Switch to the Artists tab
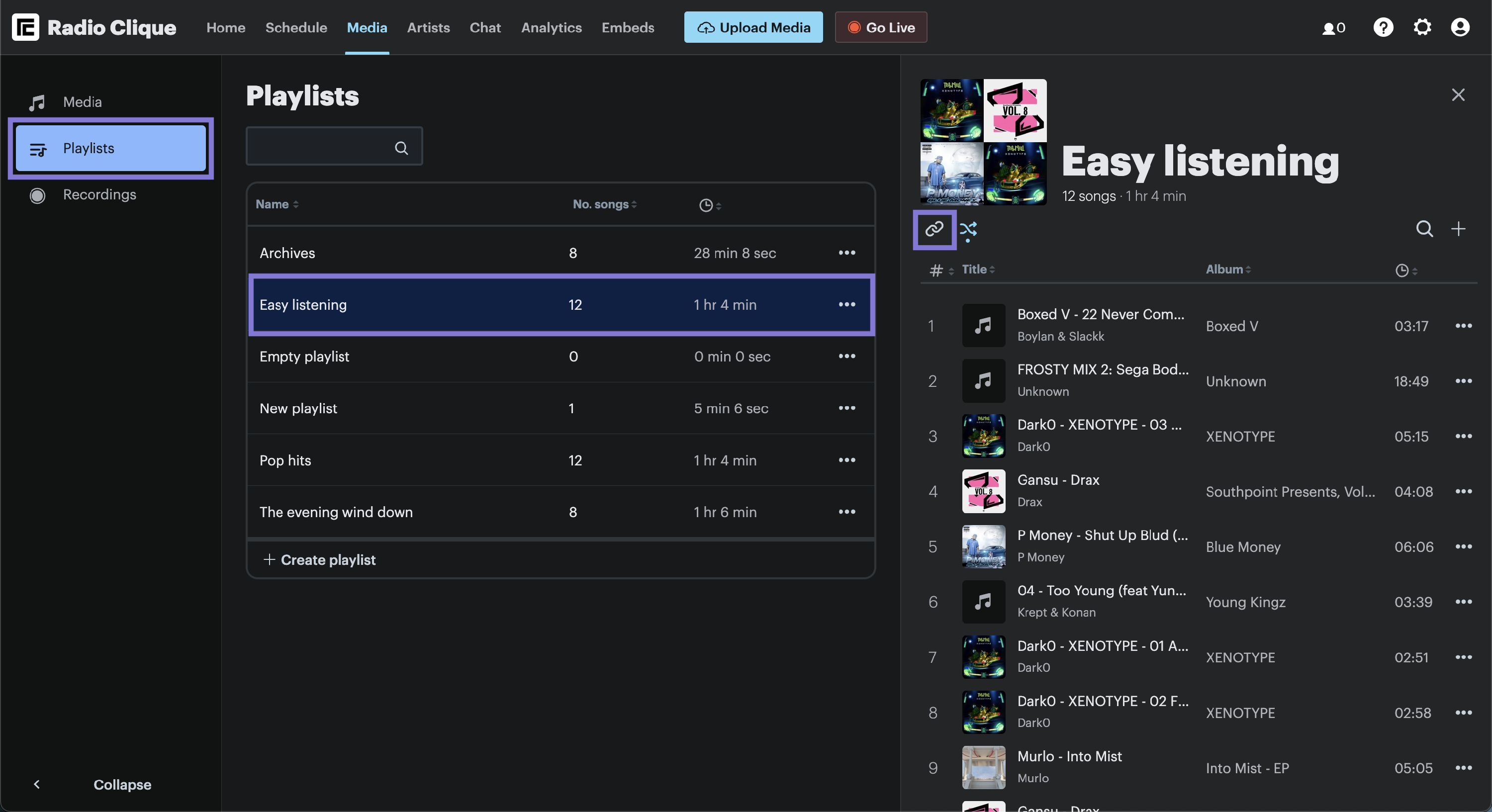1492x812 pixels. tap(428, 27)
